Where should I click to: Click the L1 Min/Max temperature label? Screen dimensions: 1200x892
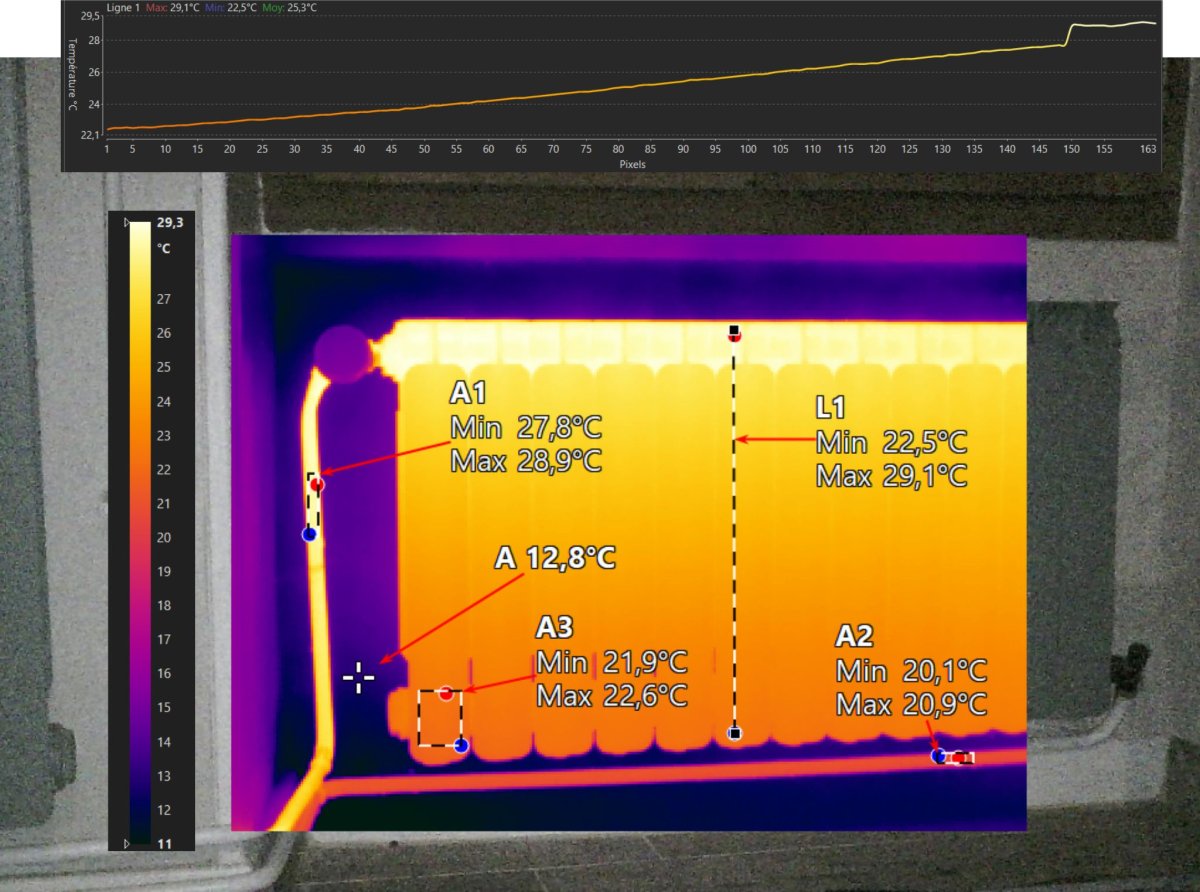pos(890,442)
